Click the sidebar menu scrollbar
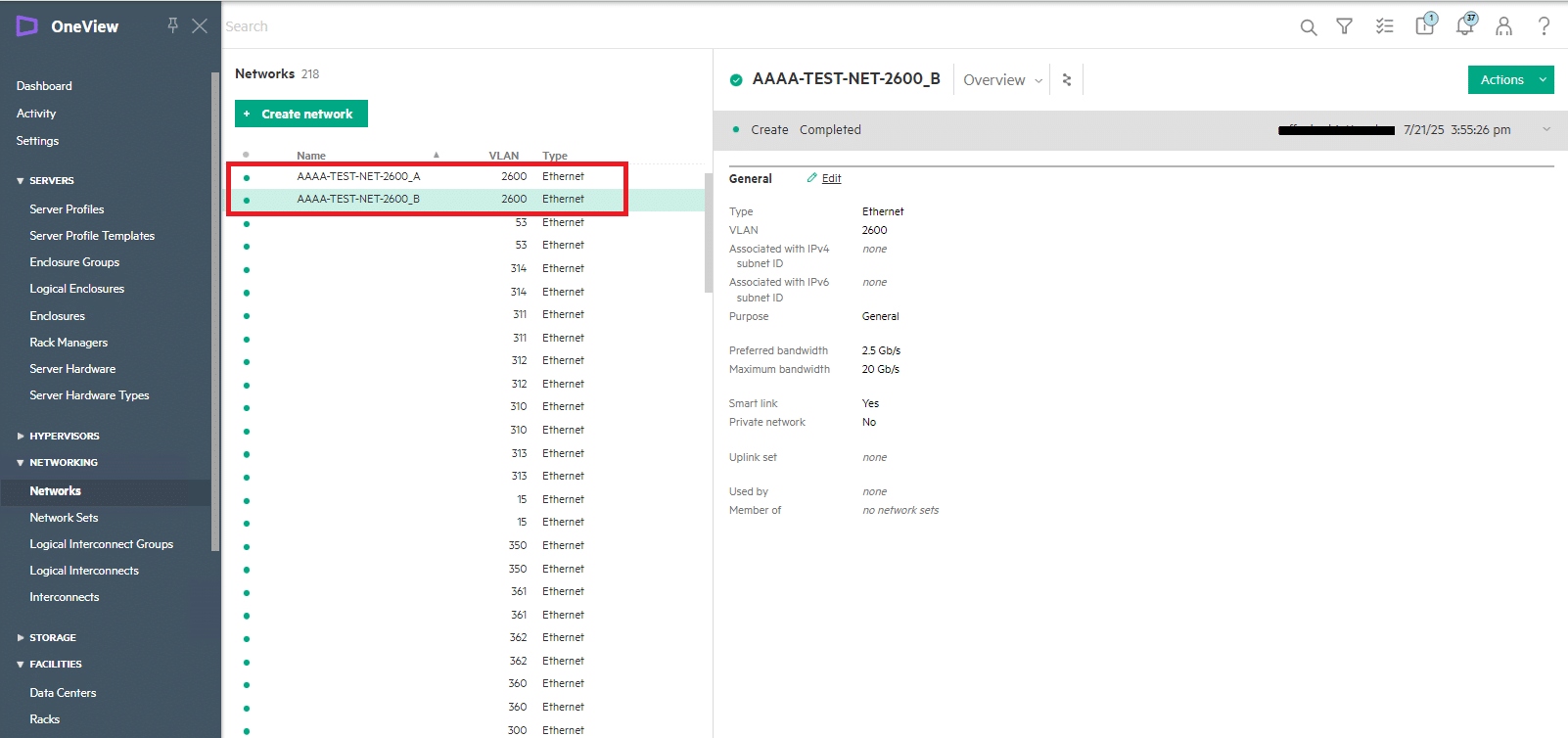The width and height of the screenshot is (1568, 738). (x=215, y=311)
